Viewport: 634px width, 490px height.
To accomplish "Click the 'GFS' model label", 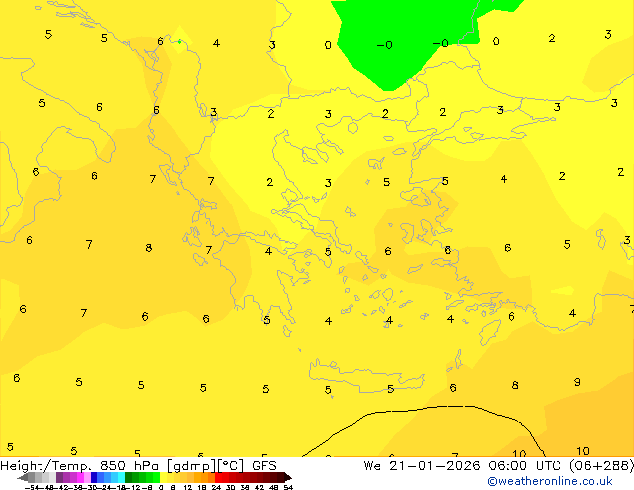I will [264, 466].
